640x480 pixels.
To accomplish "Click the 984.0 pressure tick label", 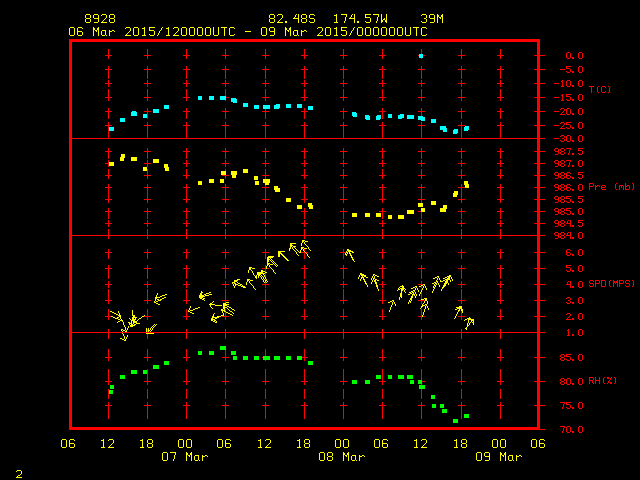I will (569, 236).
